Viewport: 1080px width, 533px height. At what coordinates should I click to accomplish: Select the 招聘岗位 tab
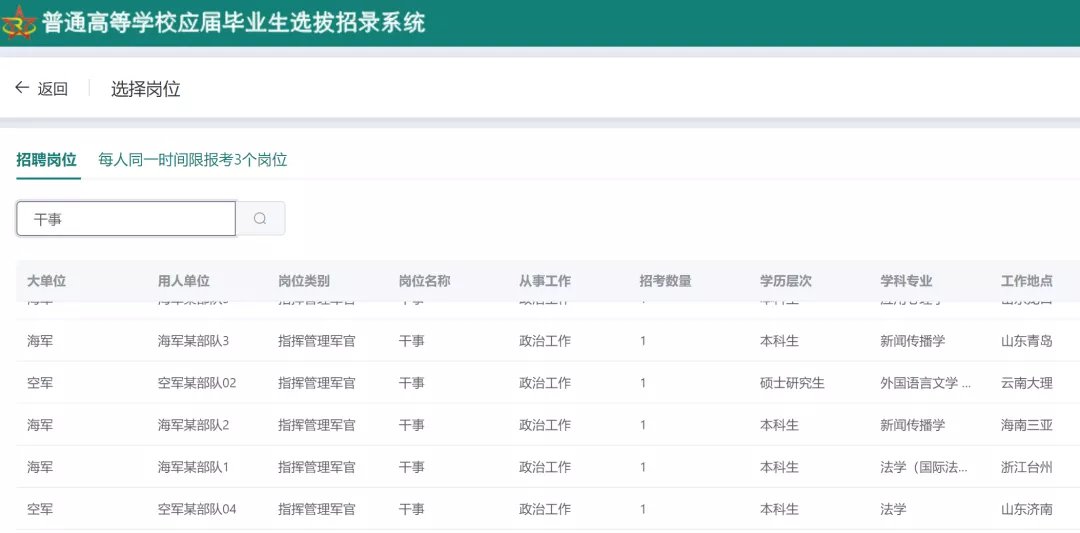(46, 160)
